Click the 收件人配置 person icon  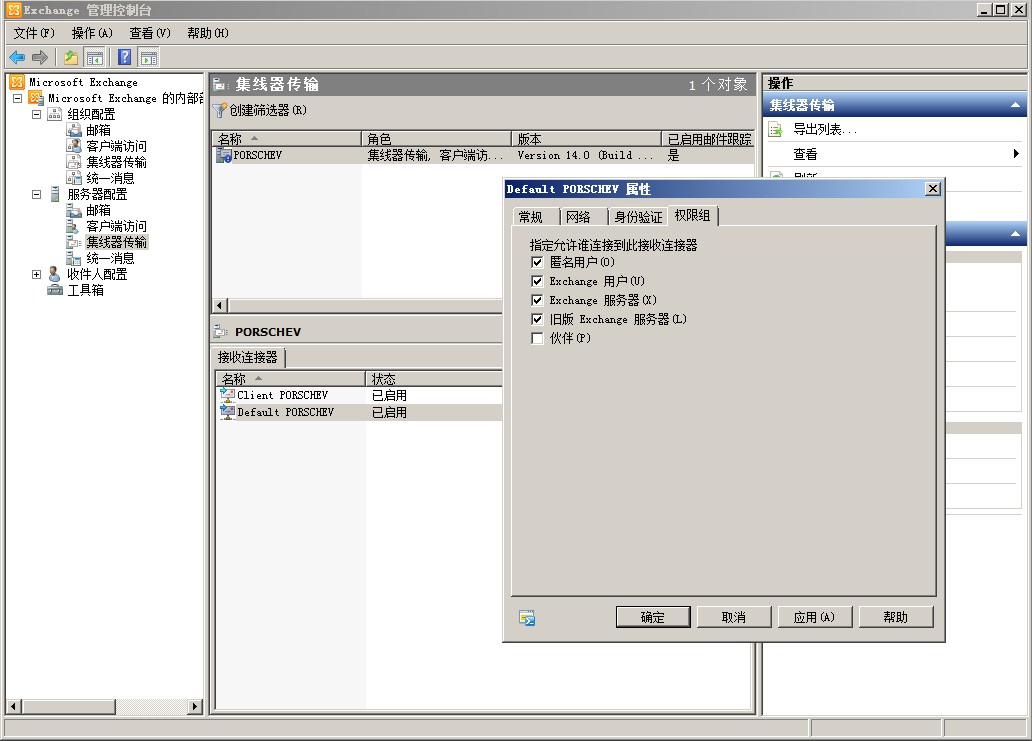(x=55, y=274)
